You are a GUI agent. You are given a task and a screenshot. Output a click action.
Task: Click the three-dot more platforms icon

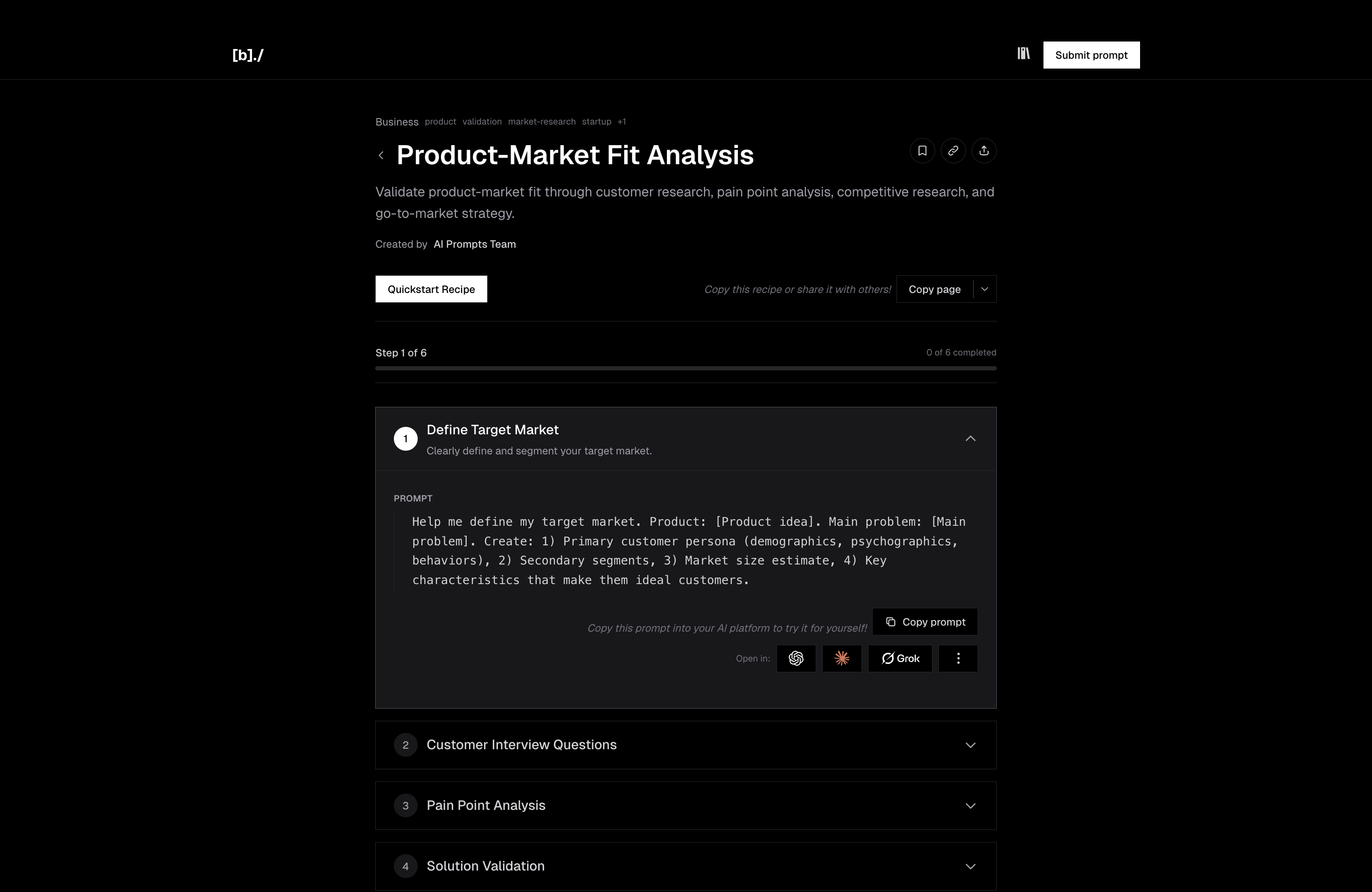958,658
